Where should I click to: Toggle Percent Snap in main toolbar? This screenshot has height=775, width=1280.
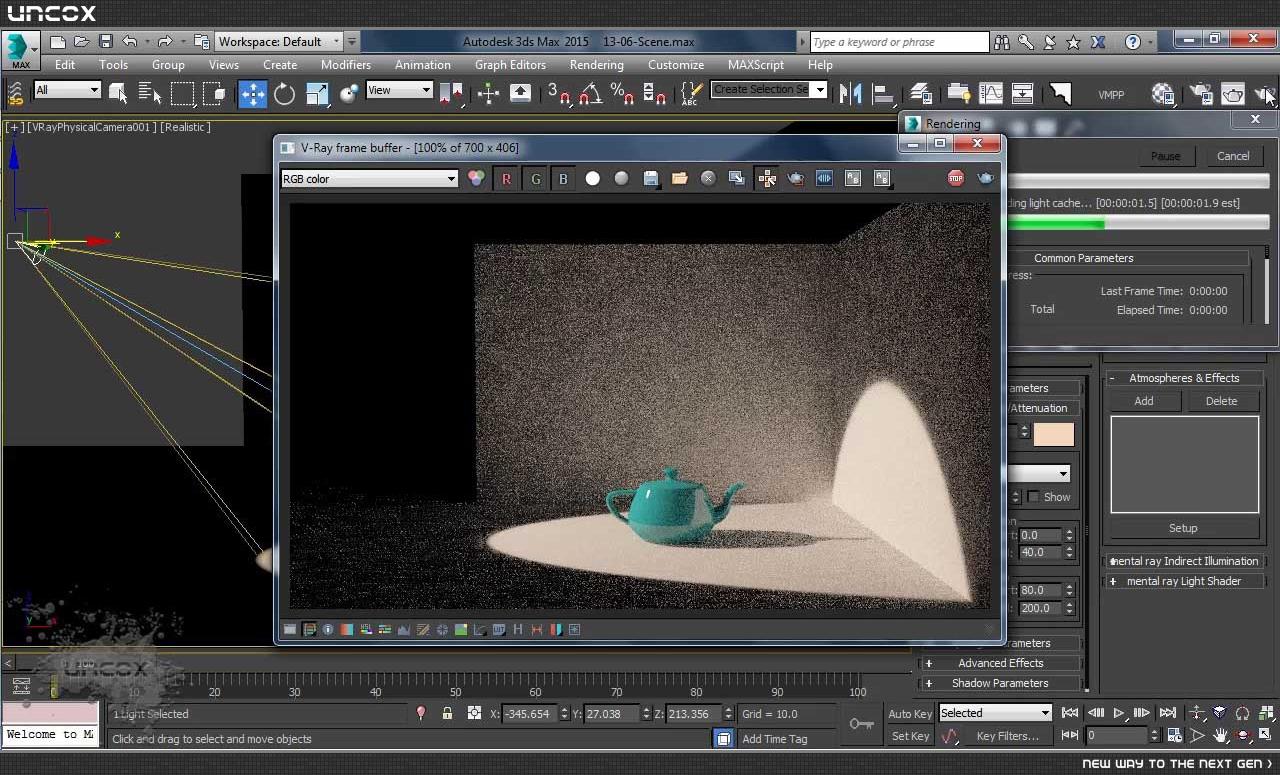[622, 93]
